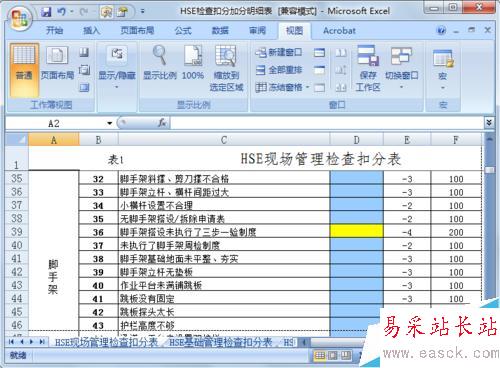
Task: Go to first sheet tab arrow
Action: 11,342
